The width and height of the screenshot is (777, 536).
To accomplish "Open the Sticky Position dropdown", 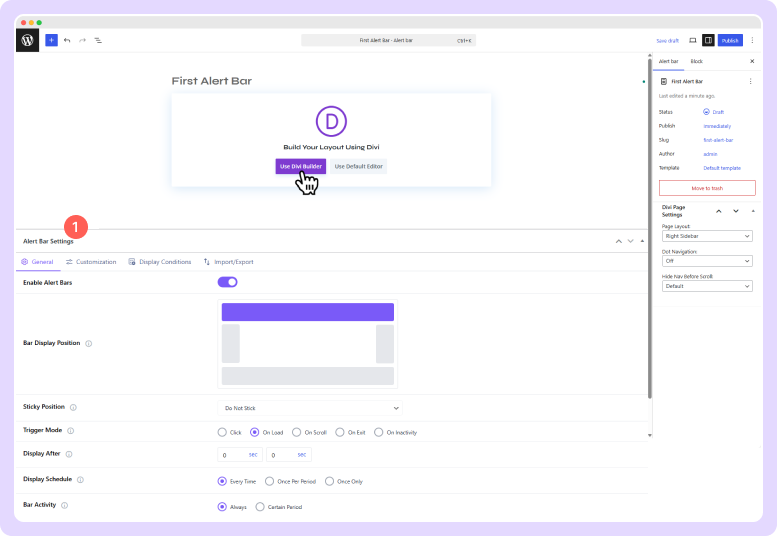I will (x=309, y=408).
